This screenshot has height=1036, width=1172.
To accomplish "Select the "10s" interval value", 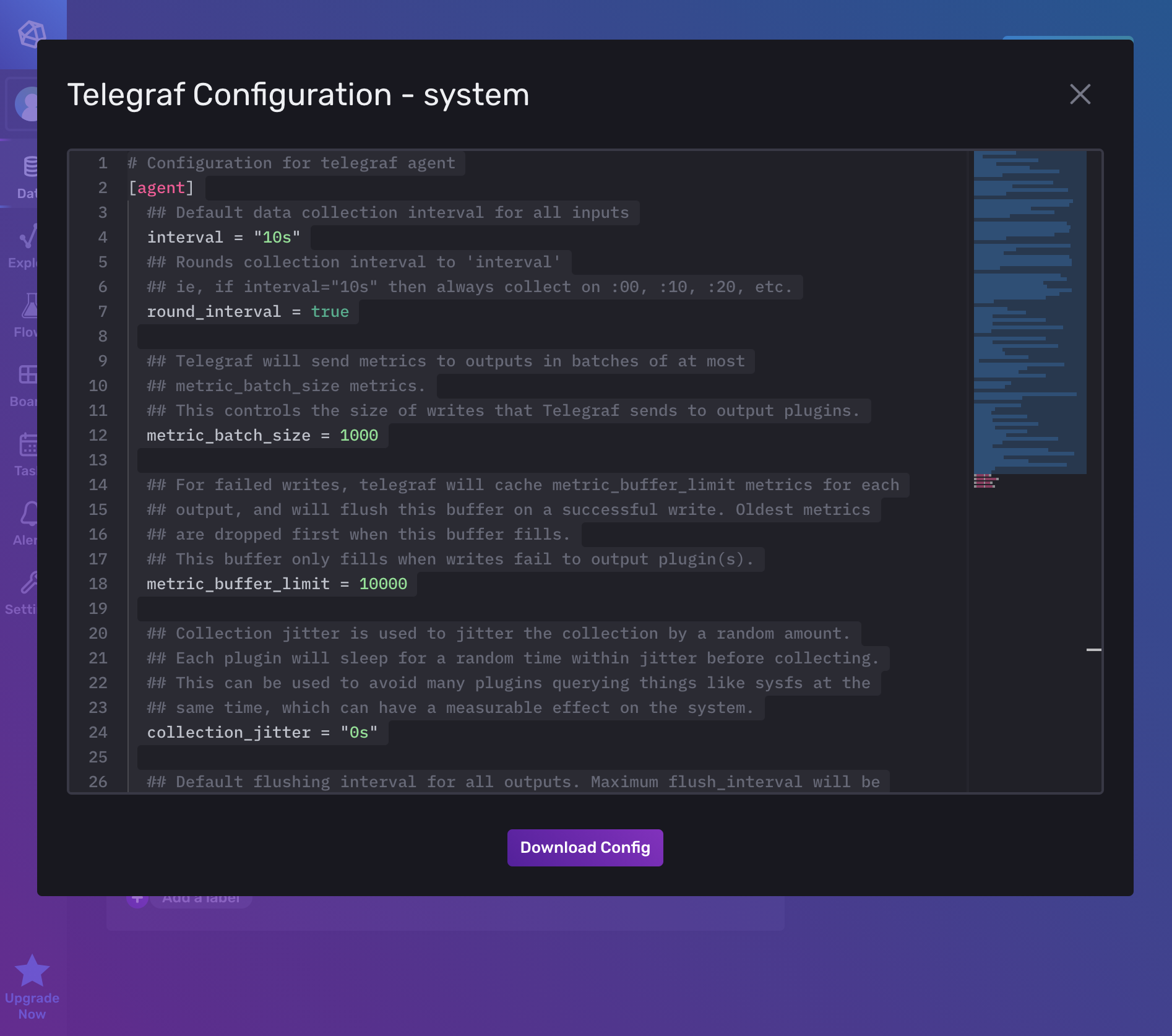I will click(276, 237).
